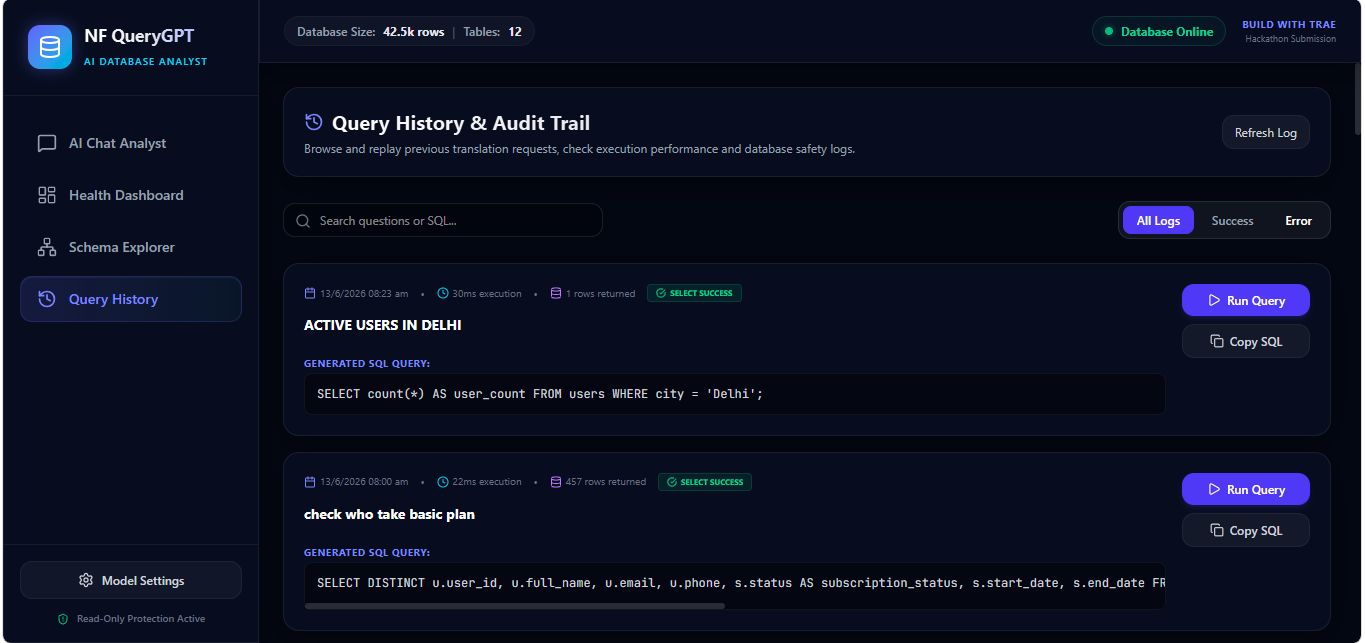1365x643 pixels.
Task: Click the checkmark icon in the basic plan query's SELECT SUCCESS badge
Action: (x=672, y=482)
